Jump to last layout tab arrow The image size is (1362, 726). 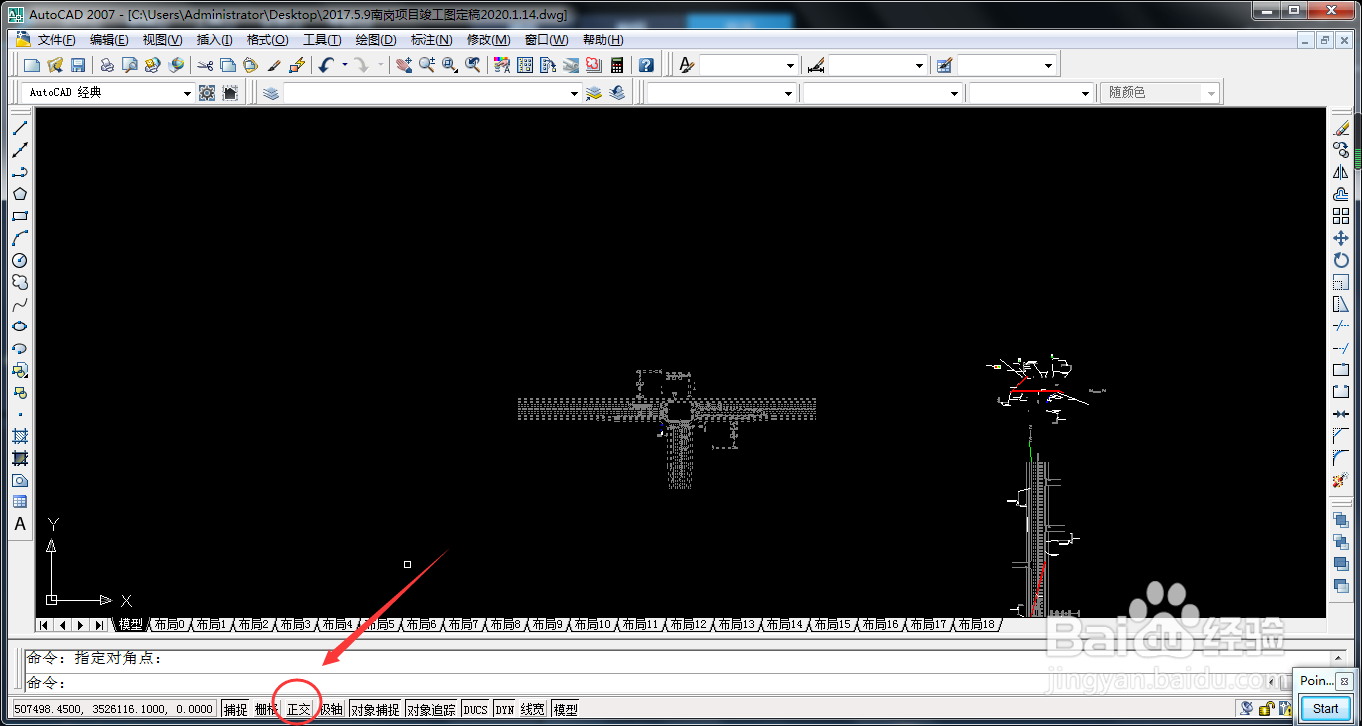99,625
